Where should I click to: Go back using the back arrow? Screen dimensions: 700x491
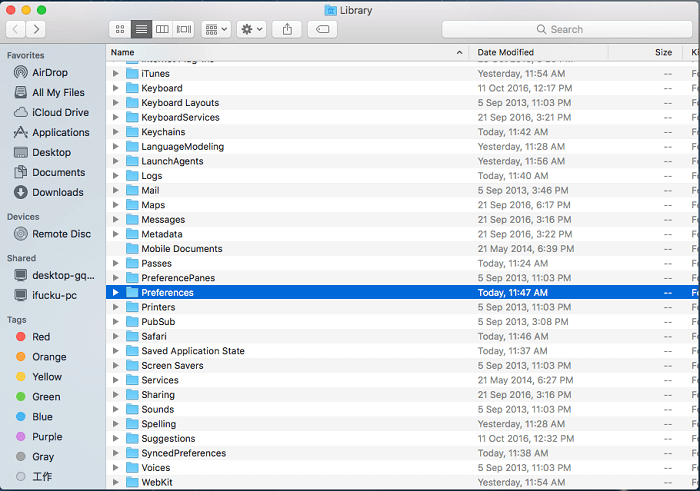click(17, 30)
